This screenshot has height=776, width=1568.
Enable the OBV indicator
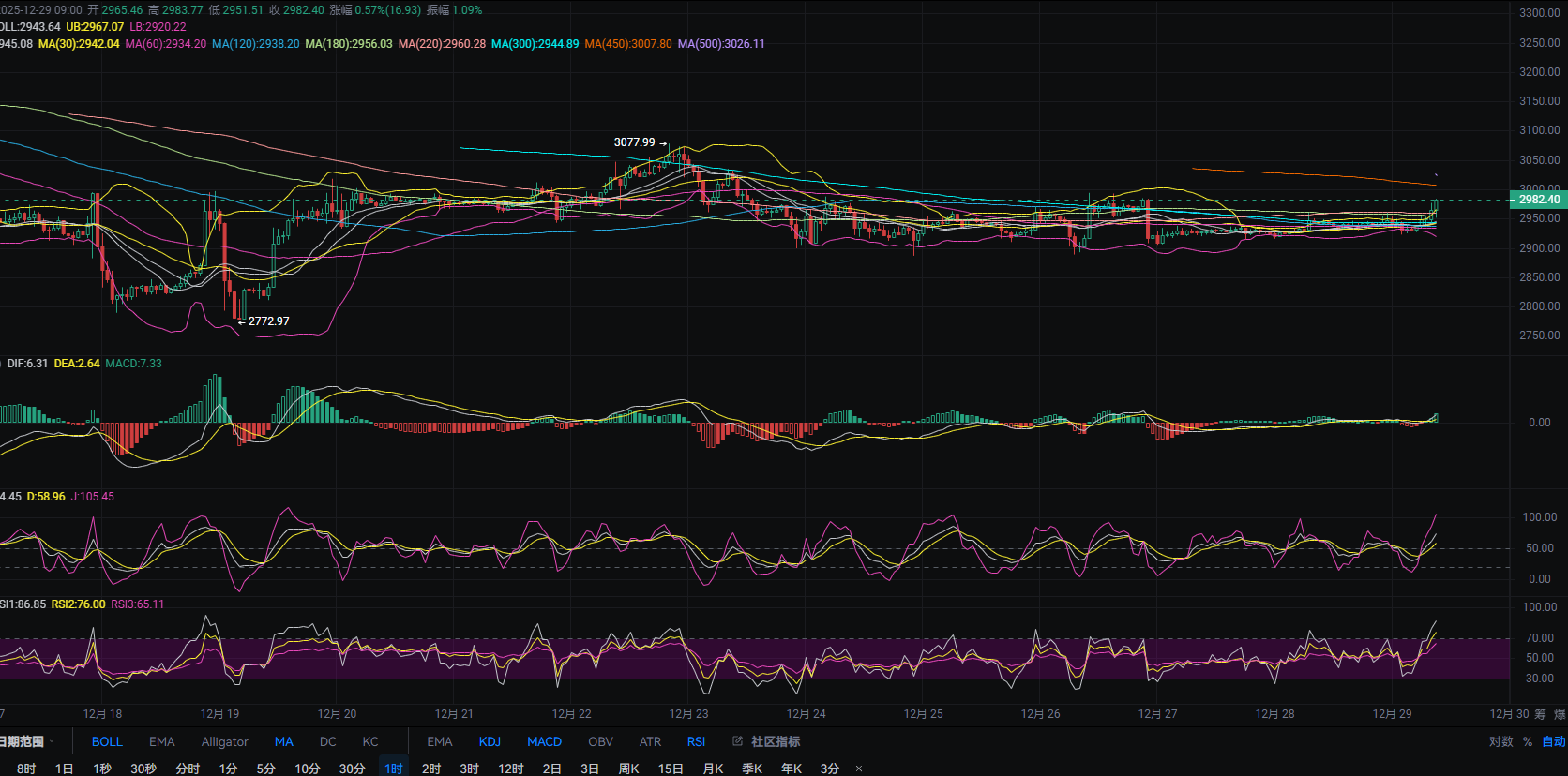pyautogui.click(x=600, y=741)
